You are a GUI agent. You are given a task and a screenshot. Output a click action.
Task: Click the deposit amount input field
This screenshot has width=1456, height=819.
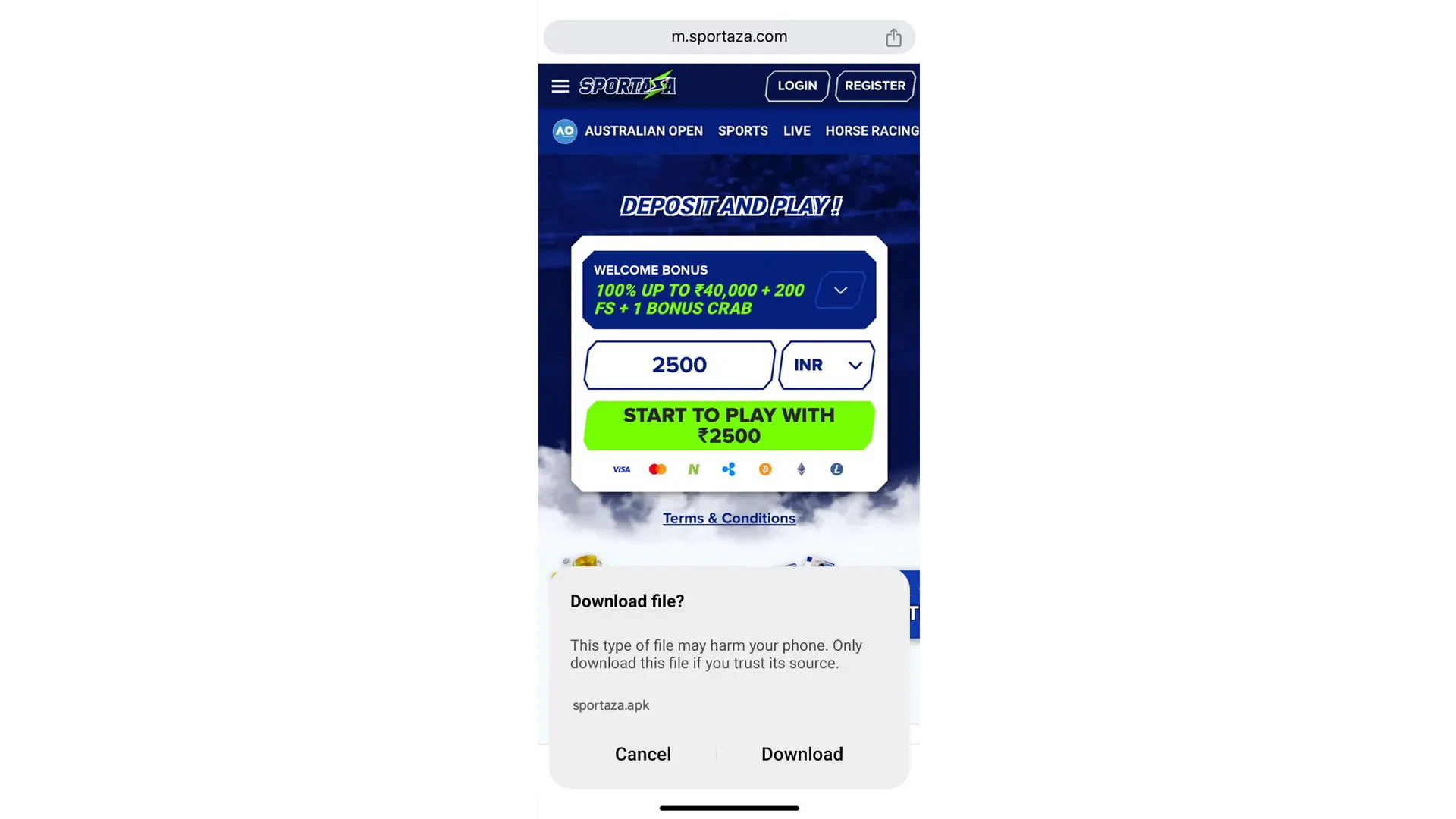click(x=679, y=364)
